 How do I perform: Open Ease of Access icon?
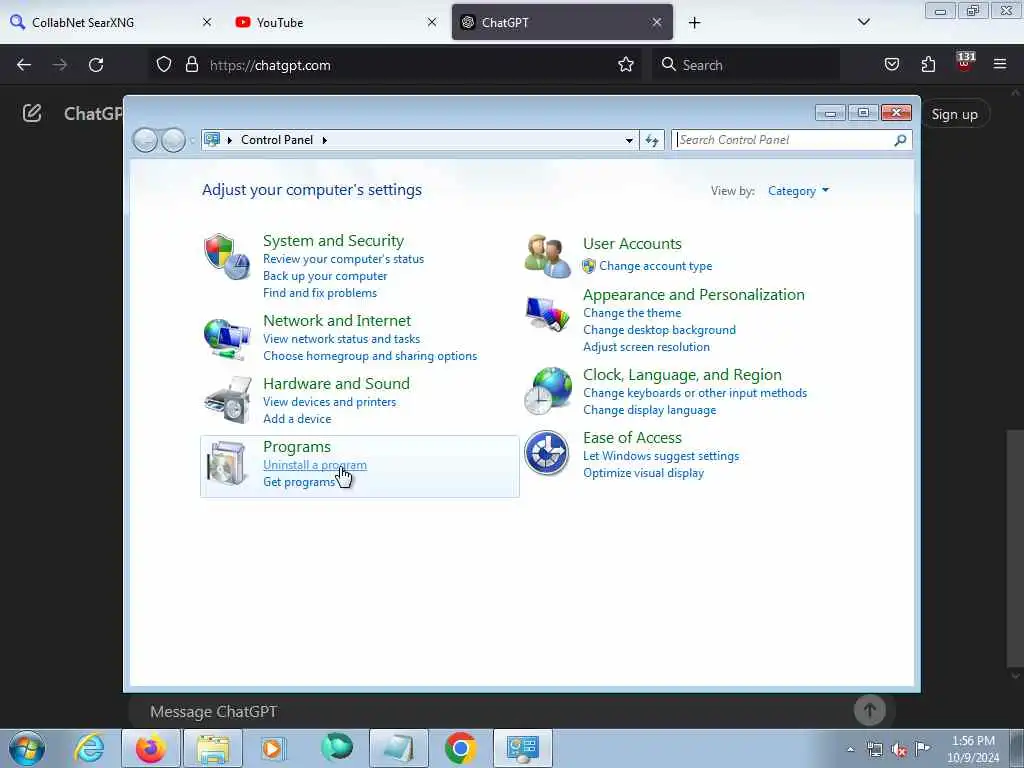(547, 453)
